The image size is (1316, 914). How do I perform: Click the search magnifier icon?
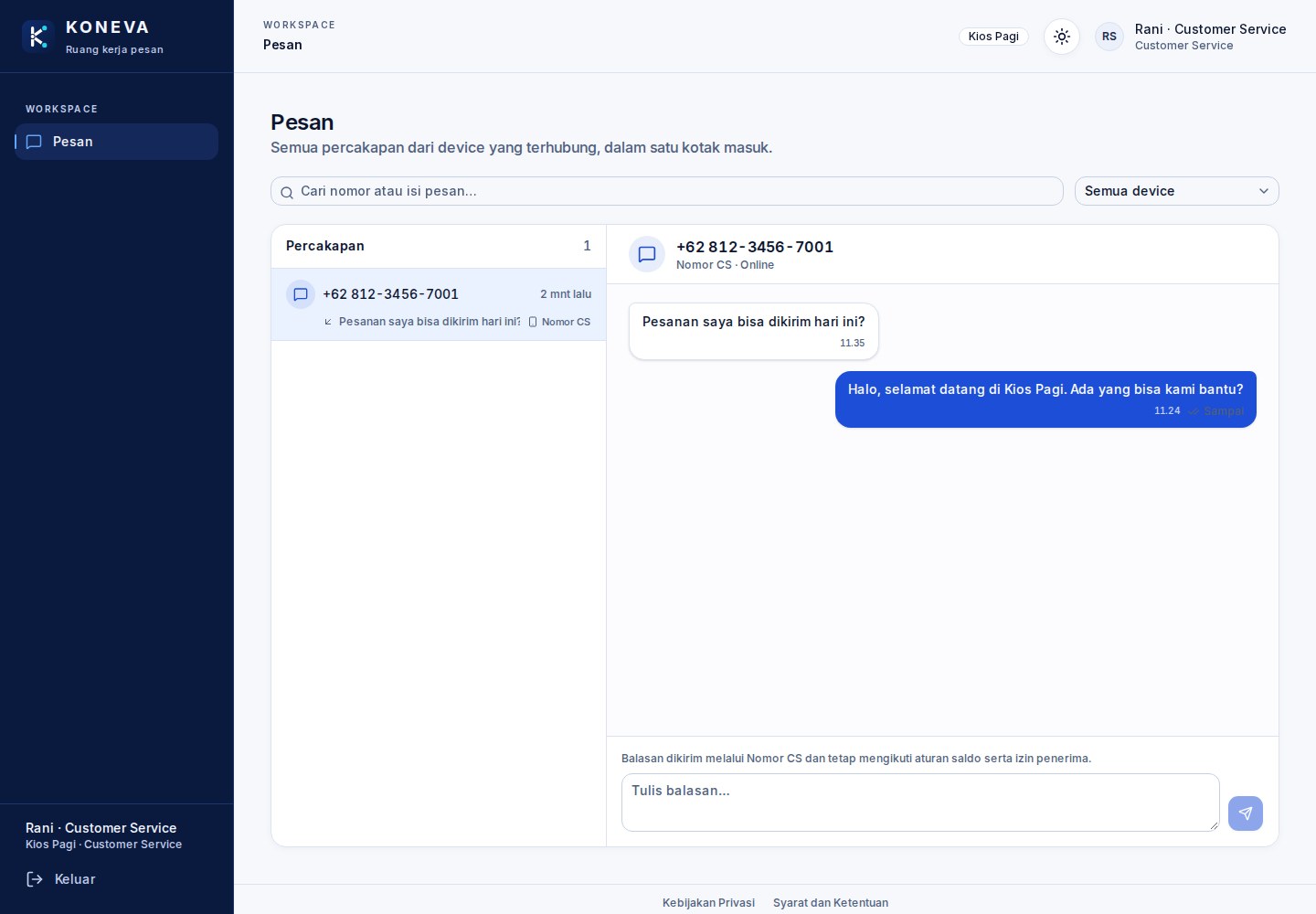tap(287, 192)
